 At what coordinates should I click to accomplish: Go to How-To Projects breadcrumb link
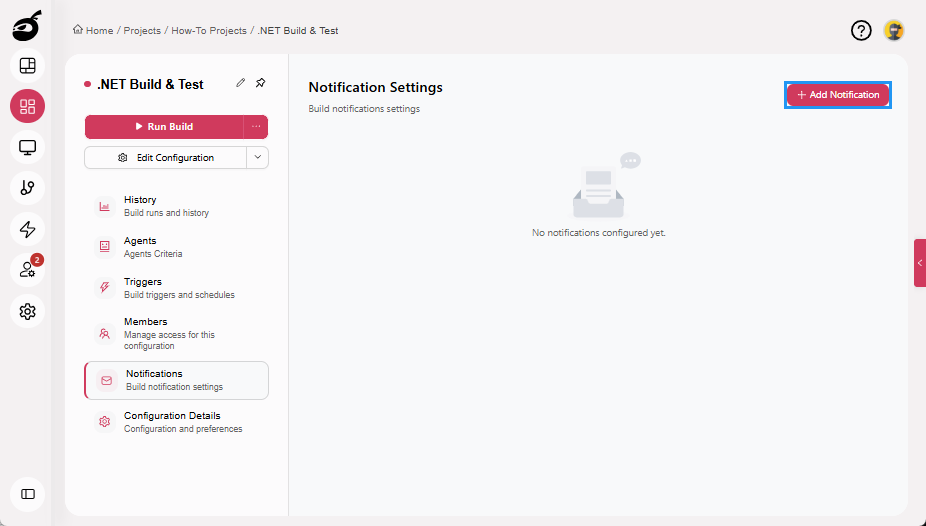pos(209,31)
